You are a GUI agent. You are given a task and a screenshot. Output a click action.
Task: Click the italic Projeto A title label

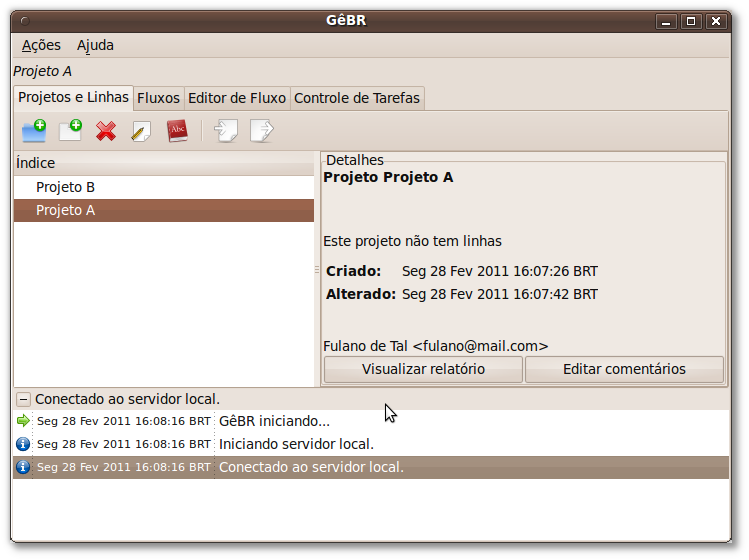click(x=43, y=71)
